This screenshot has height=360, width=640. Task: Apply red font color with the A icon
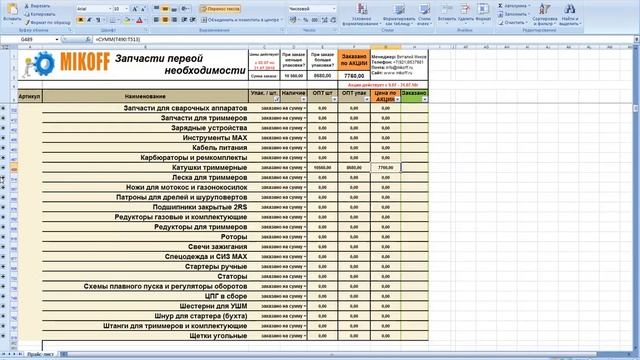(139, 20)
